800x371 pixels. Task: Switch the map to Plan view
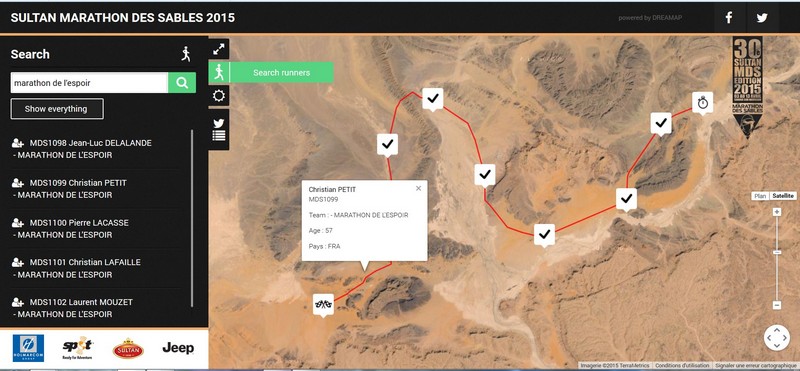tap(760, 196)
